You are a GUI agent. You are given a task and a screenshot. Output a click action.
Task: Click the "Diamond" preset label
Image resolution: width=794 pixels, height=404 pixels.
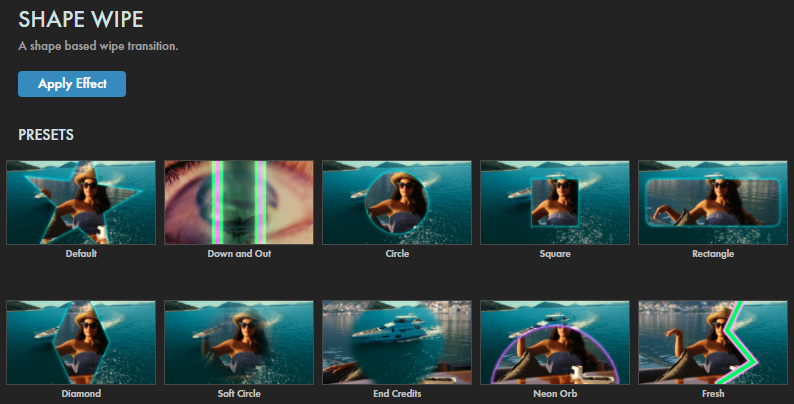(81, 393)
